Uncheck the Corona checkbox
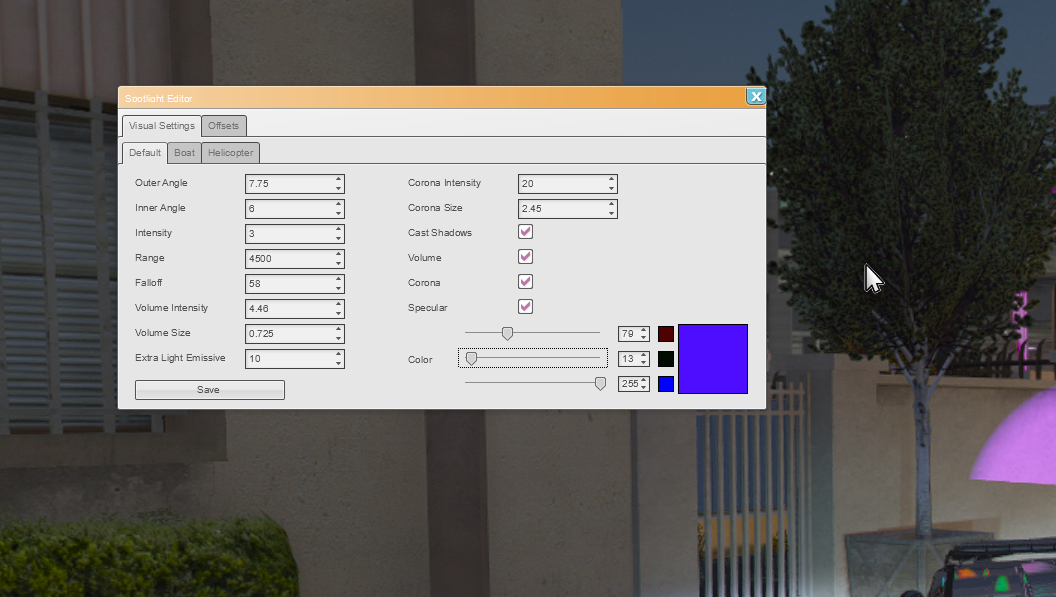This screenshot has height=597, width=1056. 525,282
